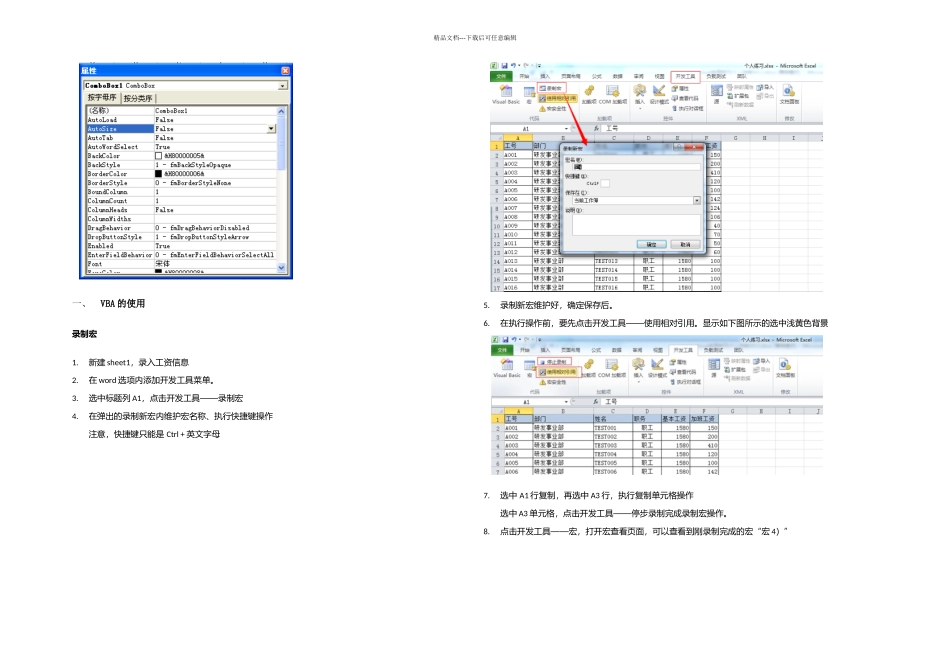Click 文档面板 in the 停止录制 Excel window
The height and width of the screenshot is (672, 950).
785,368
